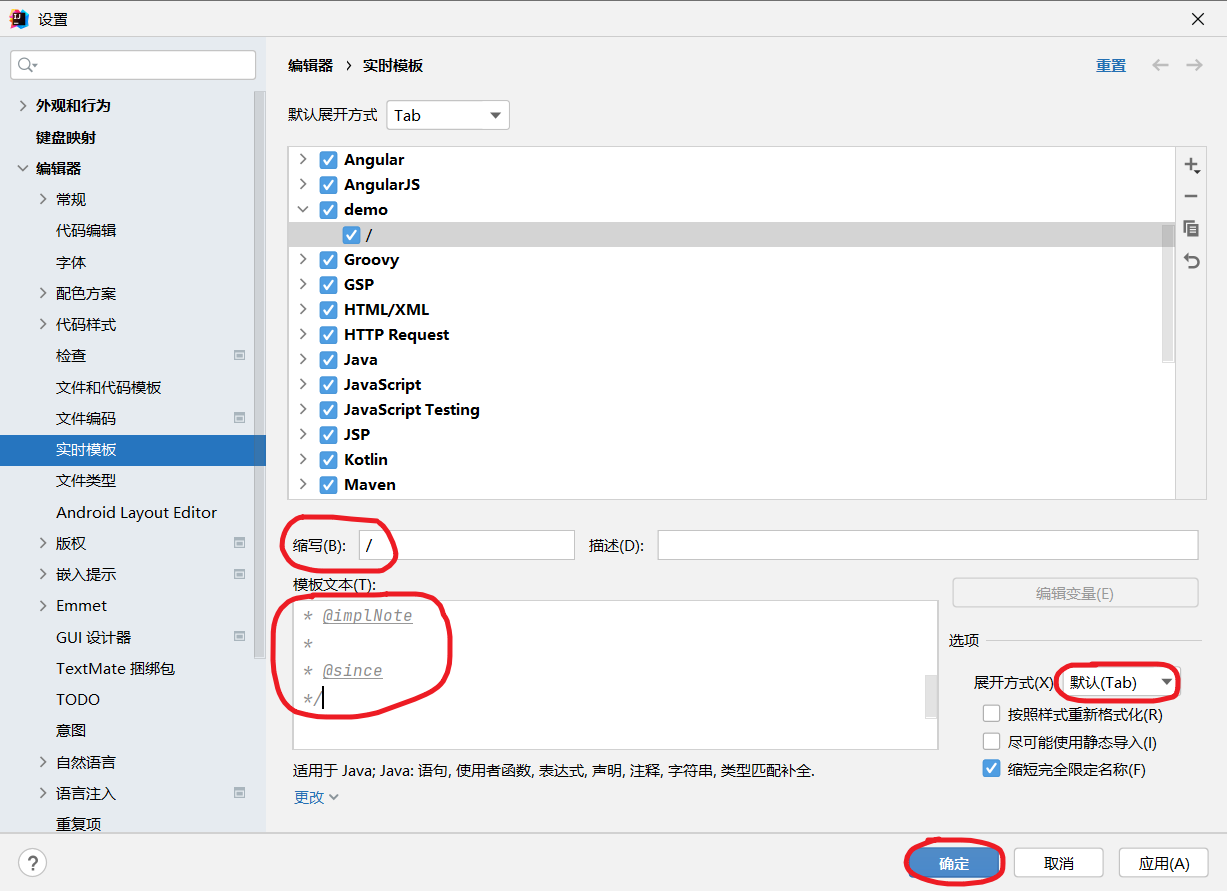Select the HTTP Request group row

pyautogui.click(x=732, y=335)
